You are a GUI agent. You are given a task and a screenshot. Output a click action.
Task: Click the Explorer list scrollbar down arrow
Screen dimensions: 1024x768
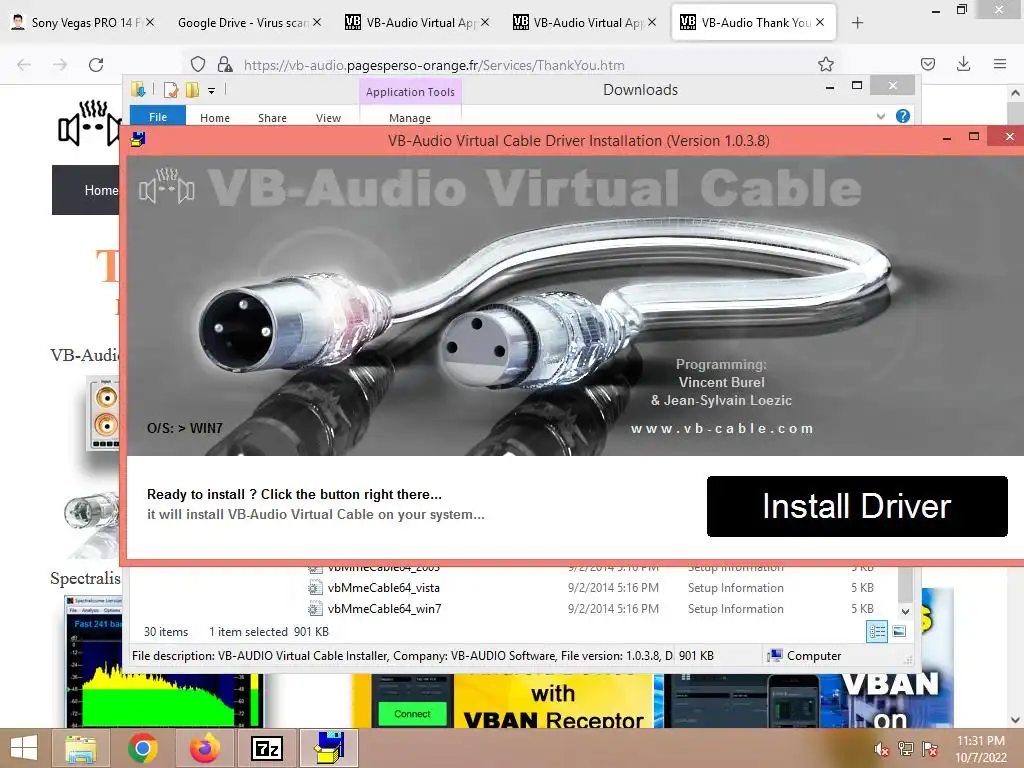point(905,611)
